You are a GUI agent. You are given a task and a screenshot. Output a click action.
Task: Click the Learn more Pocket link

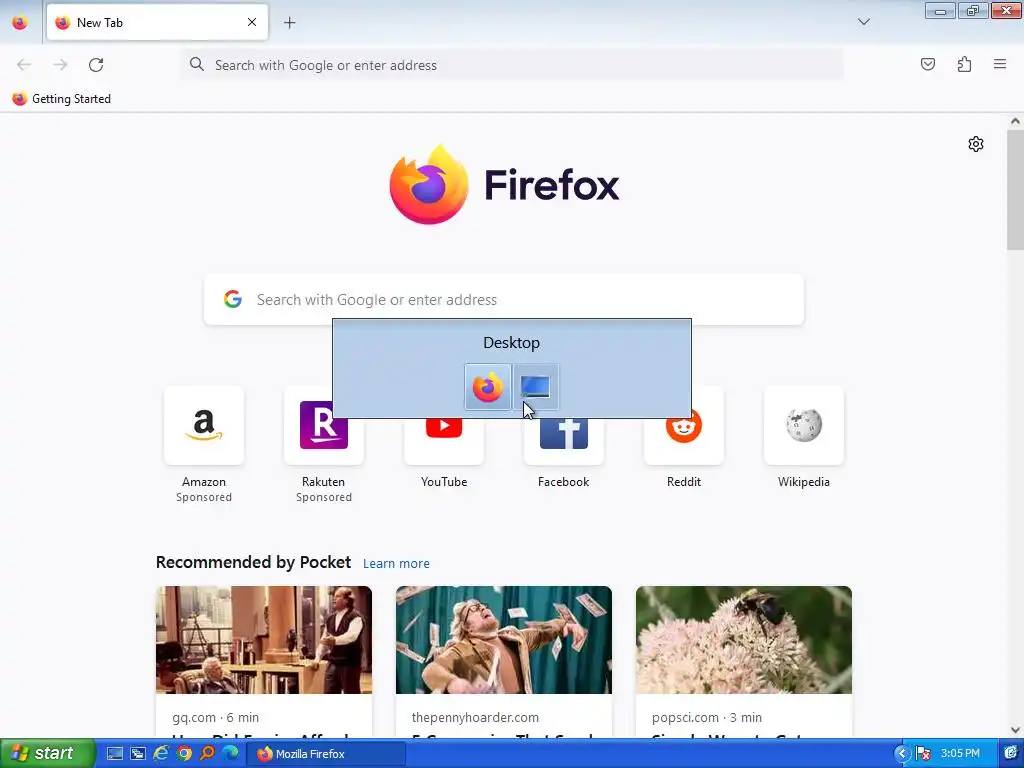tap(396, 563)
